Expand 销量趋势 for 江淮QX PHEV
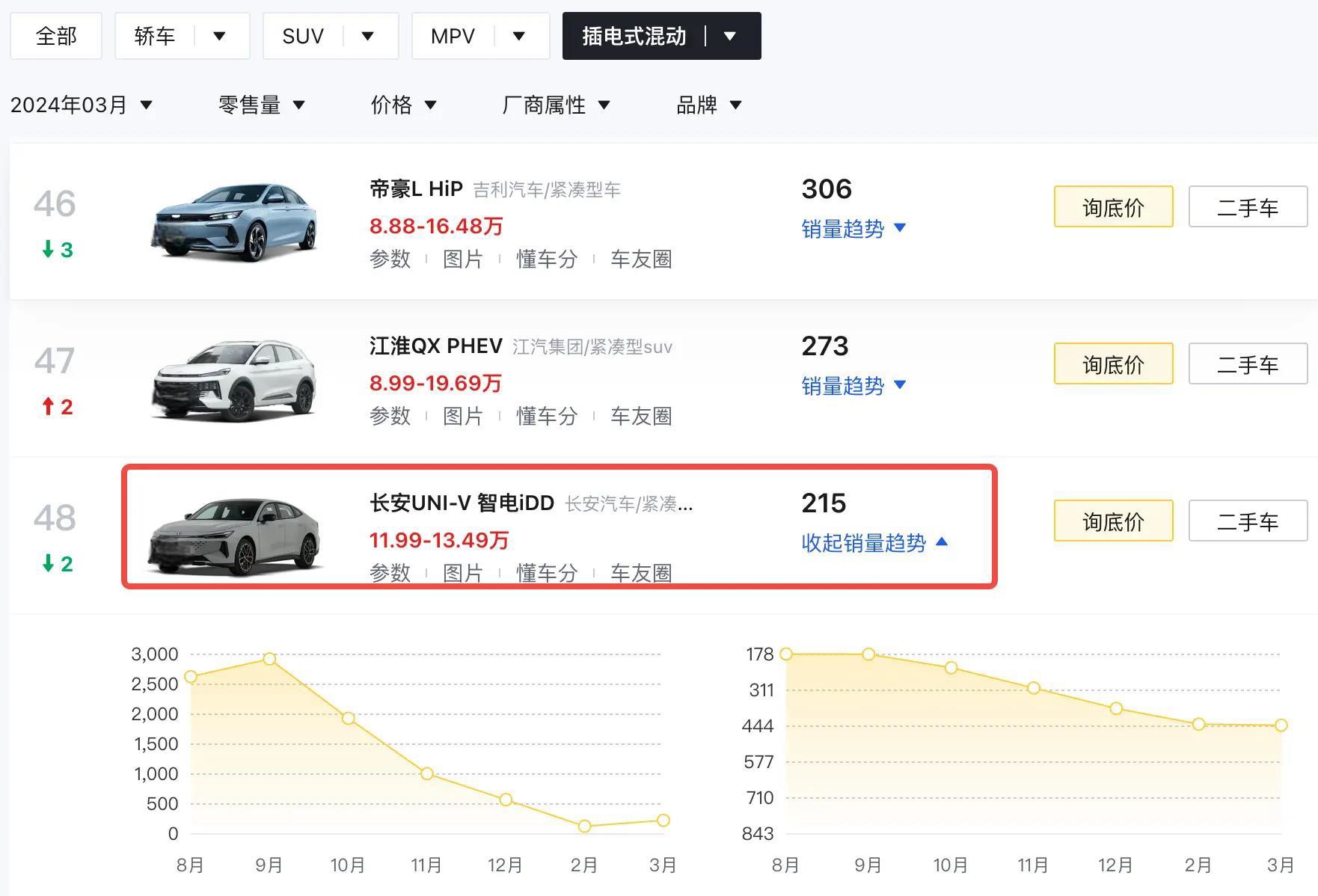1318x896 pixels. (853, 385)
